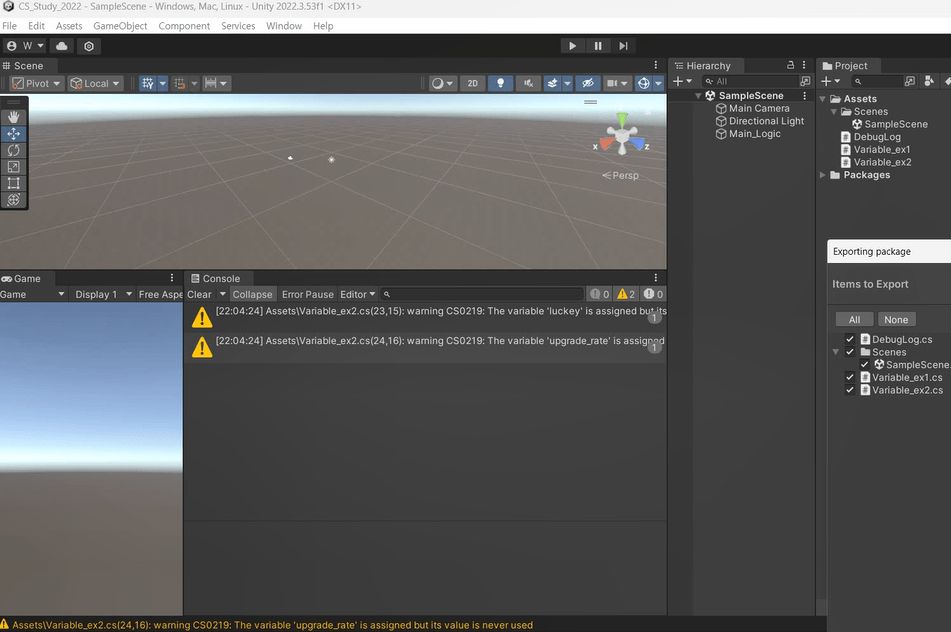
Task: Open the Scene draw mode sphere dropdown
Action: coord(442,84)
